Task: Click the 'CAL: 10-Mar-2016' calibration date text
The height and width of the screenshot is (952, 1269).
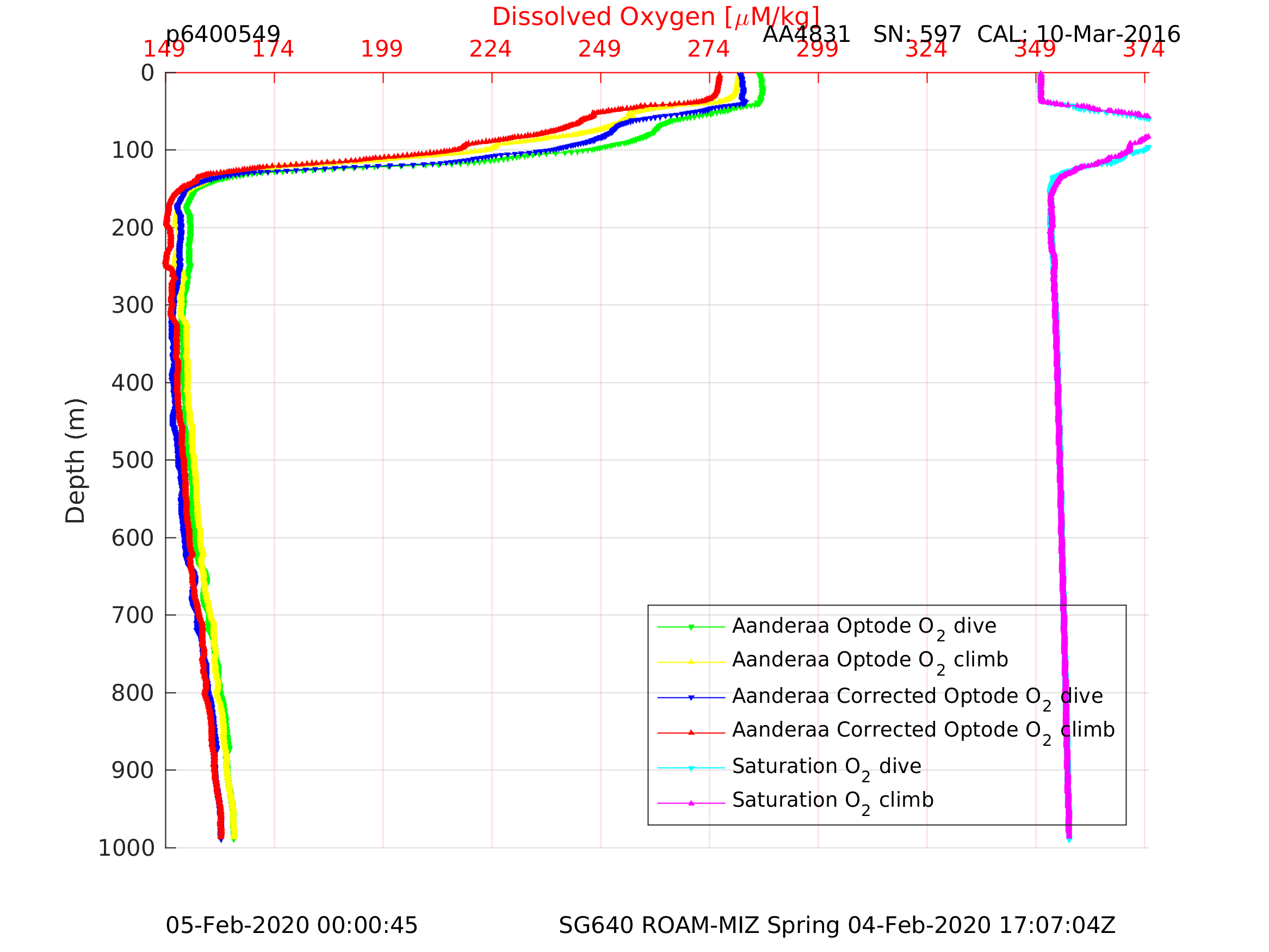Action: point(1079,34)
